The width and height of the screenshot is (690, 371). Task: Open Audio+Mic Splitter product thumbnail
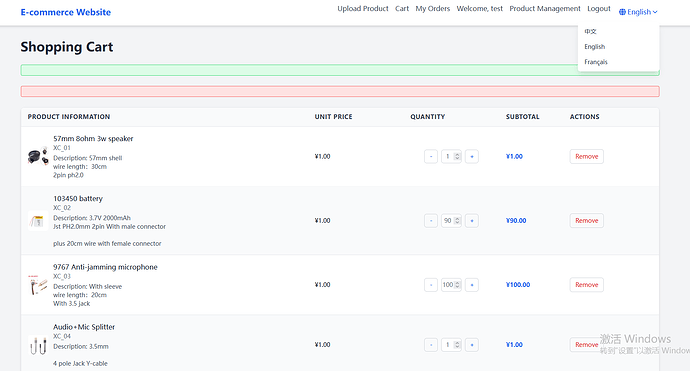pyautogui.click(x=38, y=345)
